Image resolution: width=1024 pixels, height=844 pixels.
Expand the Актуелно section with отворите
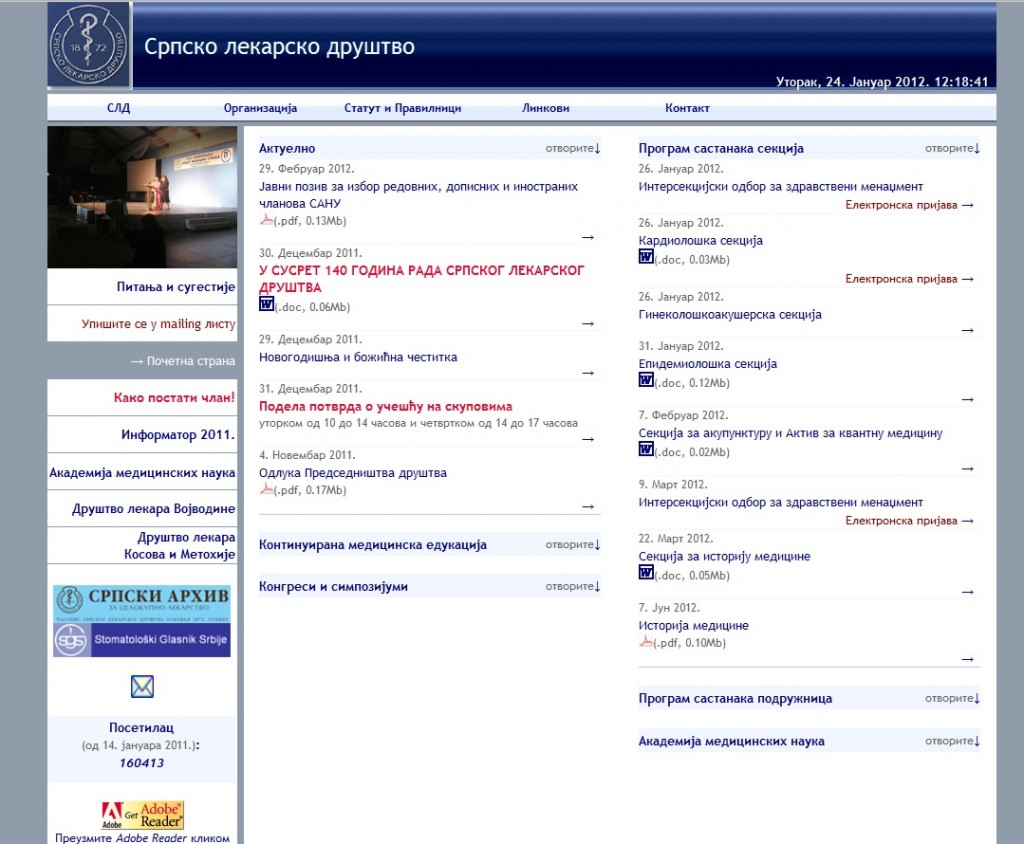coord(573,149)
